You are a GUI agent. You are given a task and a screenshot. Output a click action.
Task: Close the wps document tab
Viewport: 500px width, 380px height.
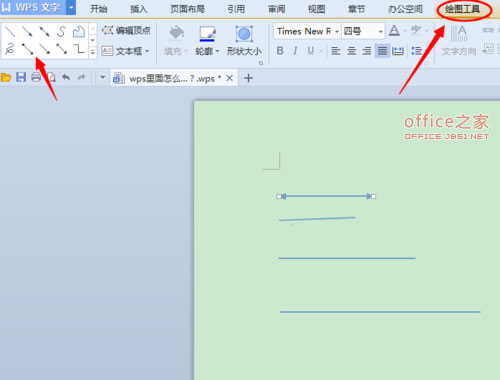click(229, 78)
